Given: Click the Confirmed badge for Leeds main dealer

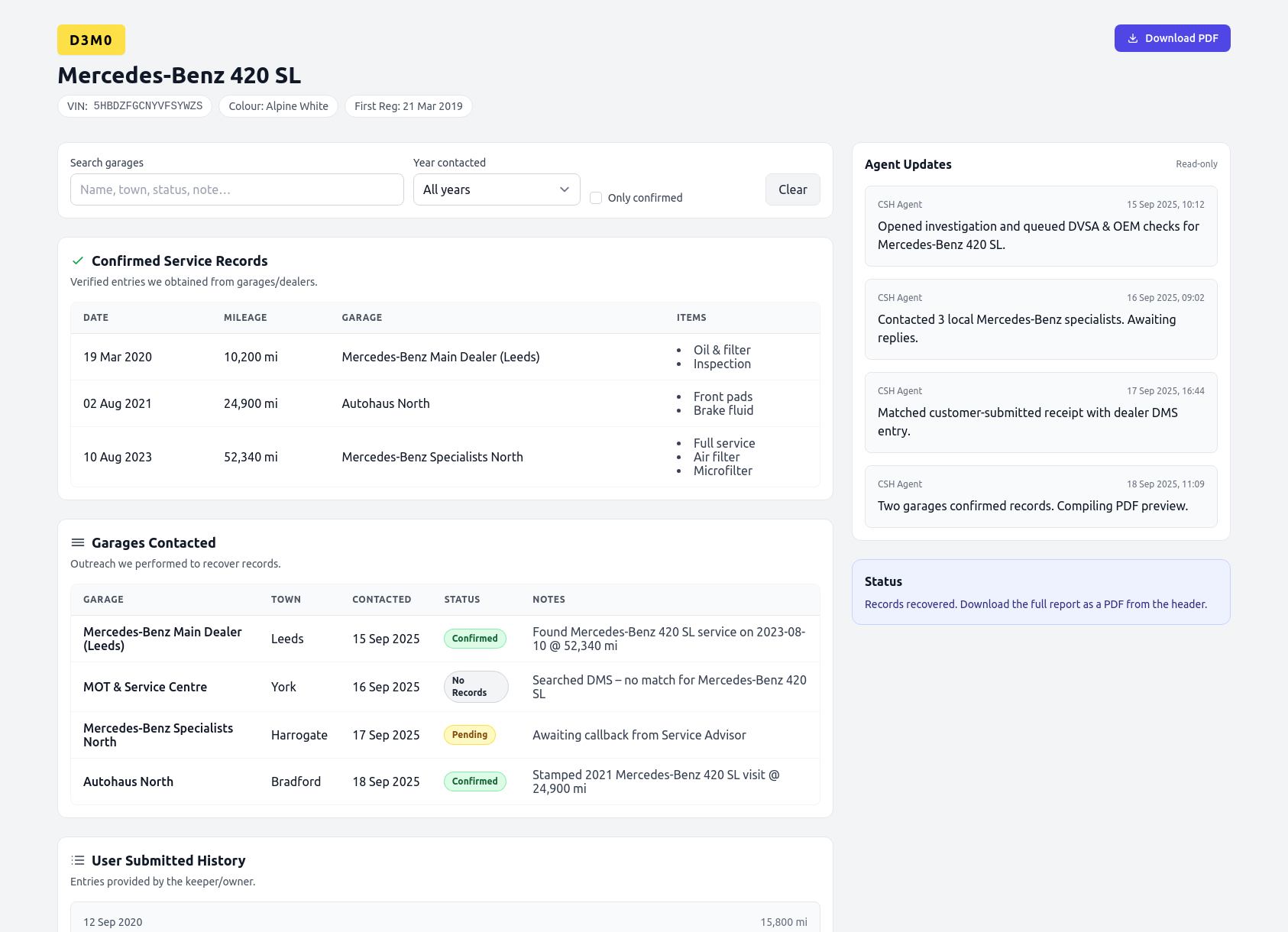Looking at the screenshot, I should 474,639.
